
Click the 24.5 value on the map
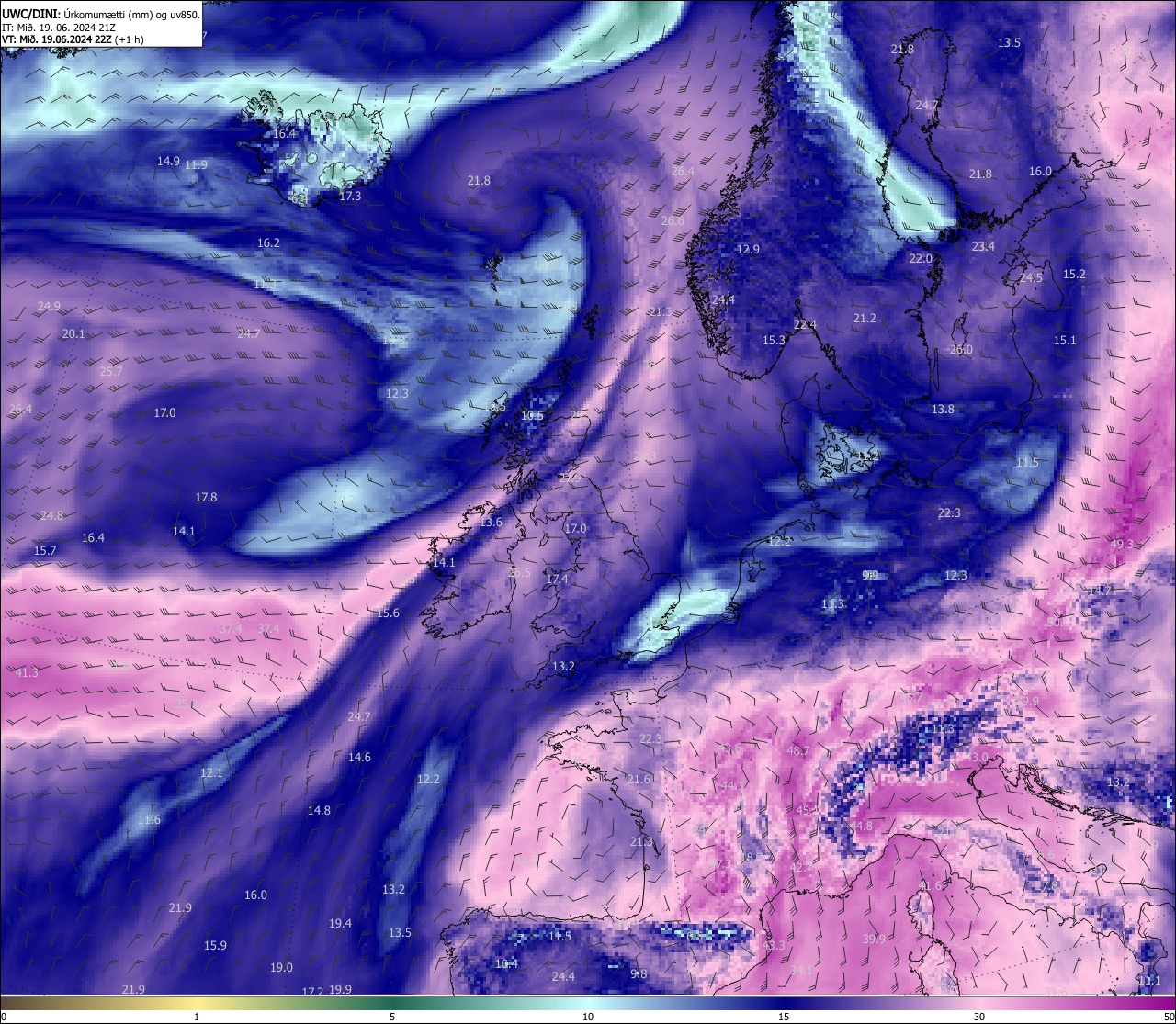1031,277
